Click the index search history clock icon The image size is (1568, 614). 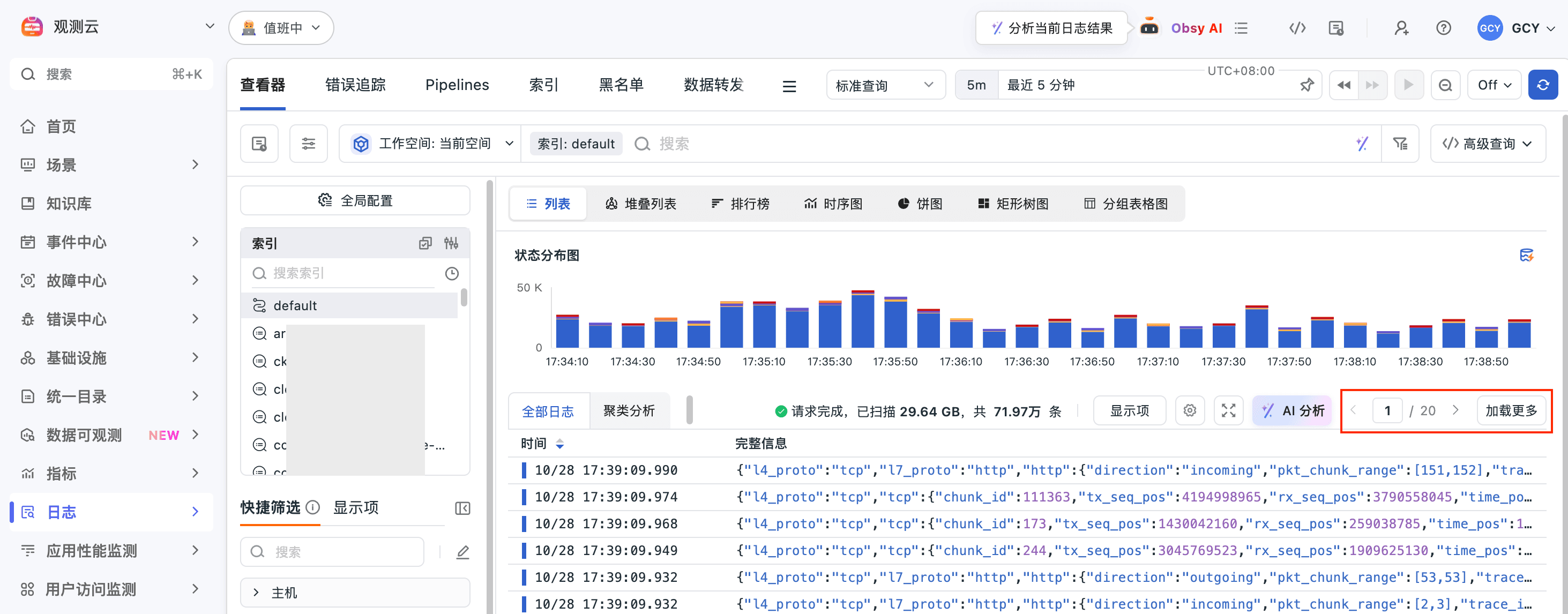[x=451, y=273]
